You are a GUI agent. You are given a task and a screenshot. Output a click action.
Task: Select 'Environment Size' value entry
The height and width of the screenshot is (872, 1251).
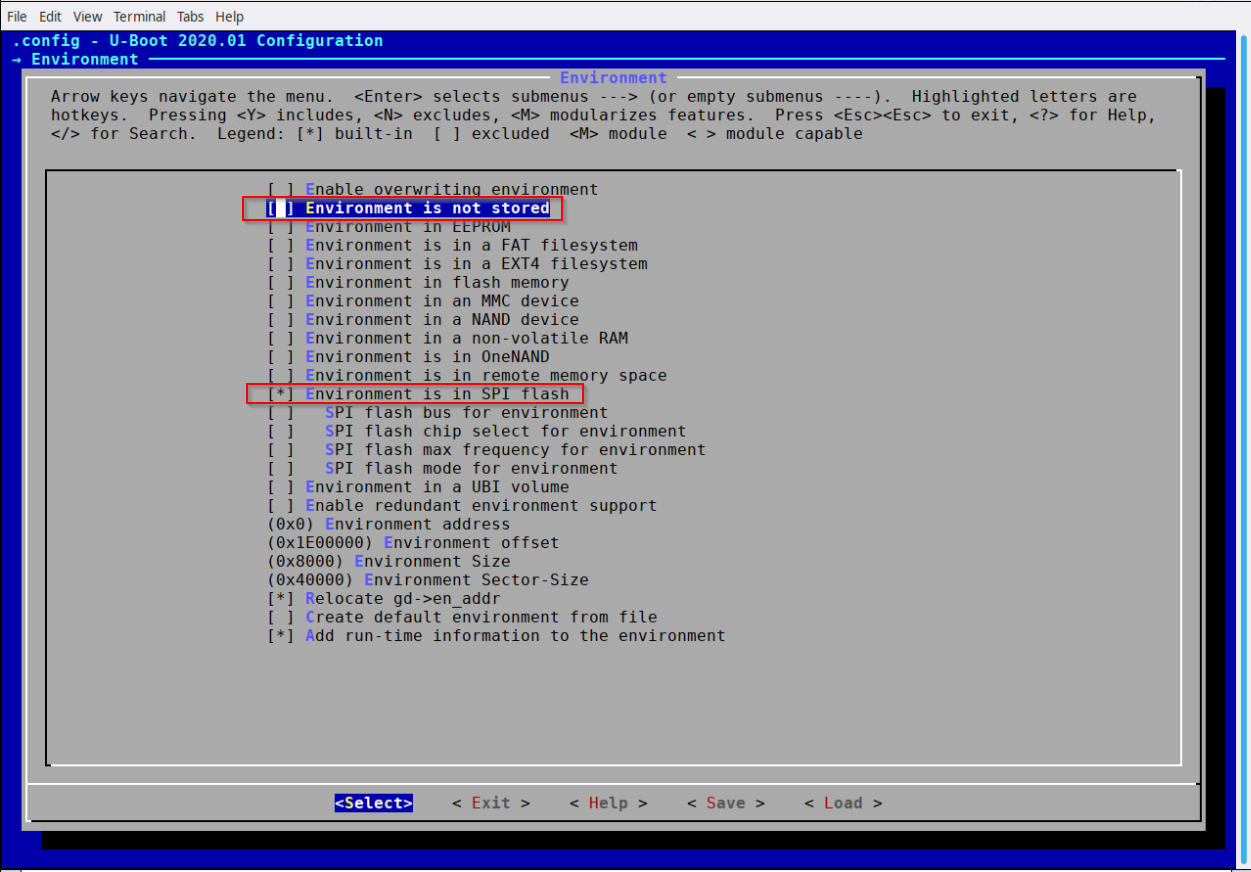pos(388,561)
